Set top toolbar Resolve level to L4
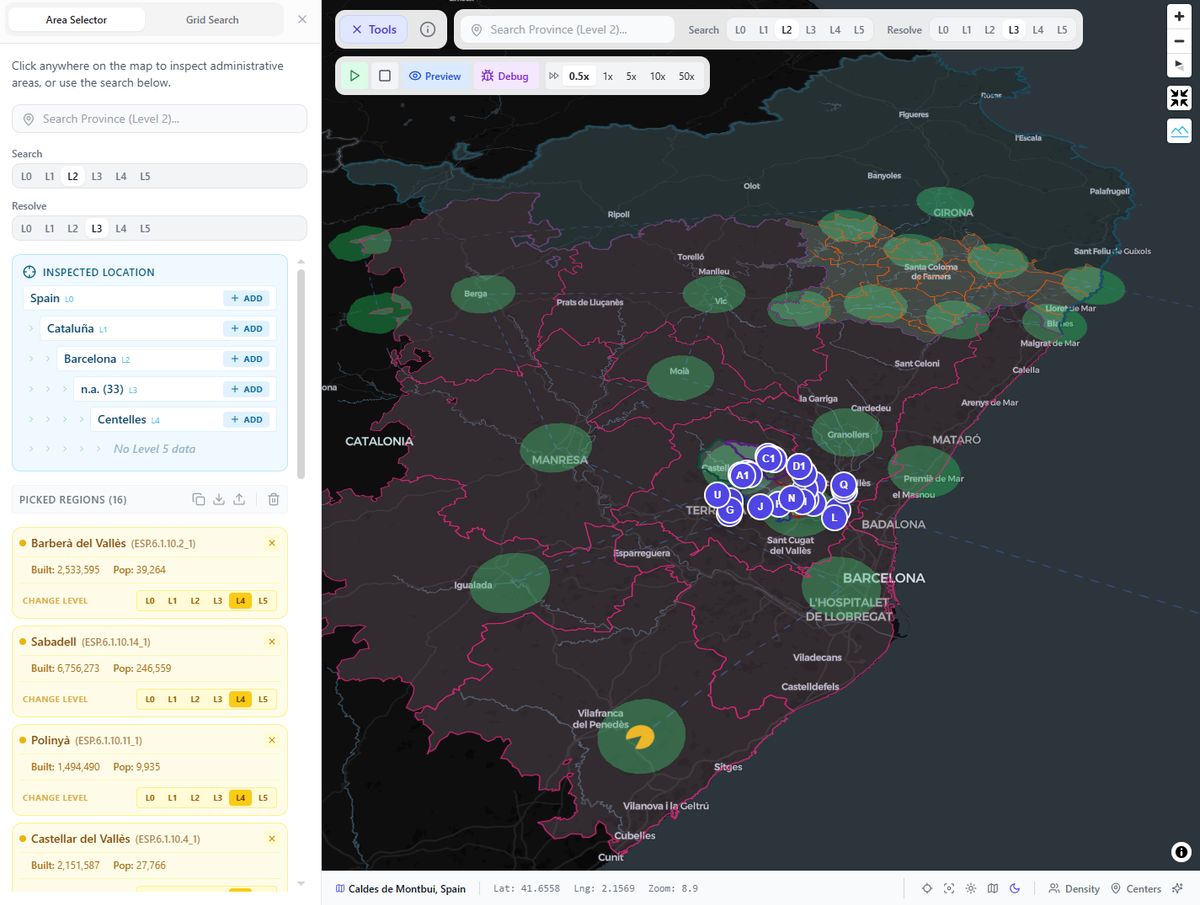Viewport: 1200px width, 905px height. pyautogui.click(x=1038, y=30)
